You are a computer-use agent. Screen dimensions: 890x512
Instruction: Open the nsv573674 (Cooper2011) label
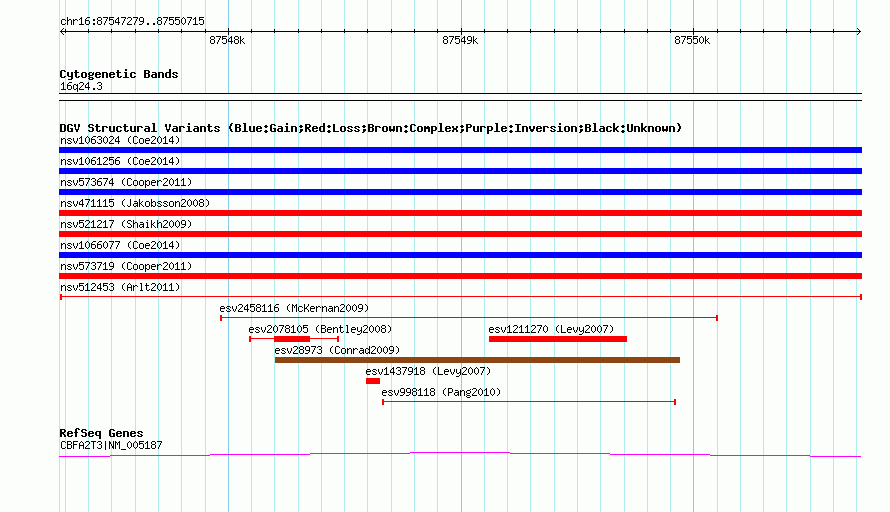point(126,182)
